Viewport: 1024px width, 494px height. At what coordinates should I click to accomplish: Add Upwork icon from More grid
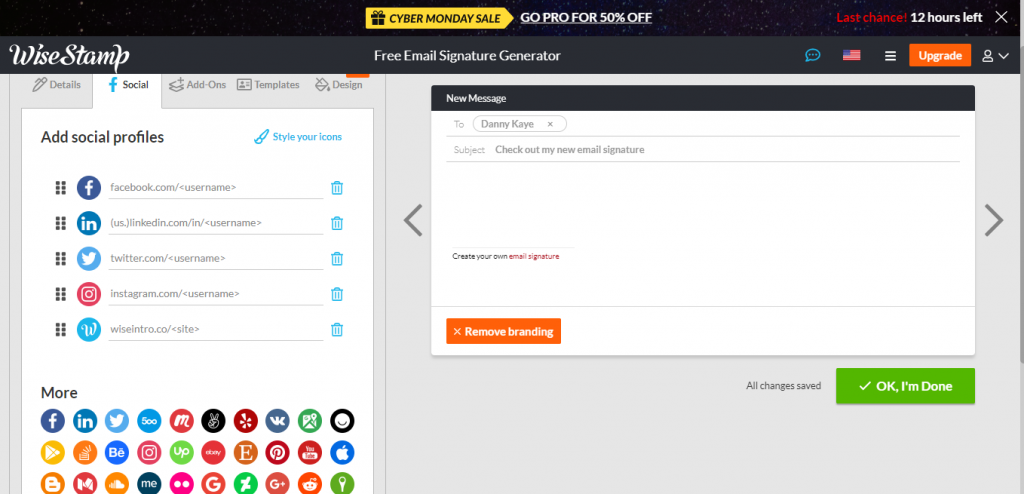coord(182,452)
